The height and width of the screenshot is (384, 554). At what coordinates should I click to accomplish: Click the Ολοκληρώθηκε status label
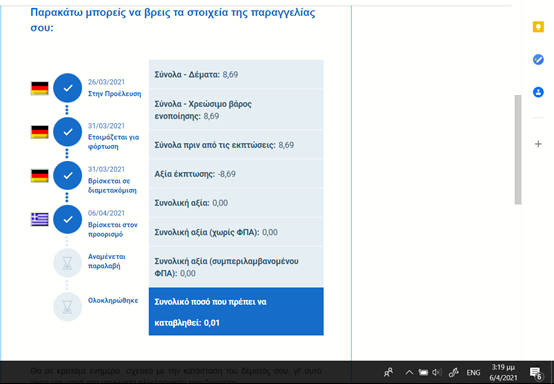coord(113,301)
